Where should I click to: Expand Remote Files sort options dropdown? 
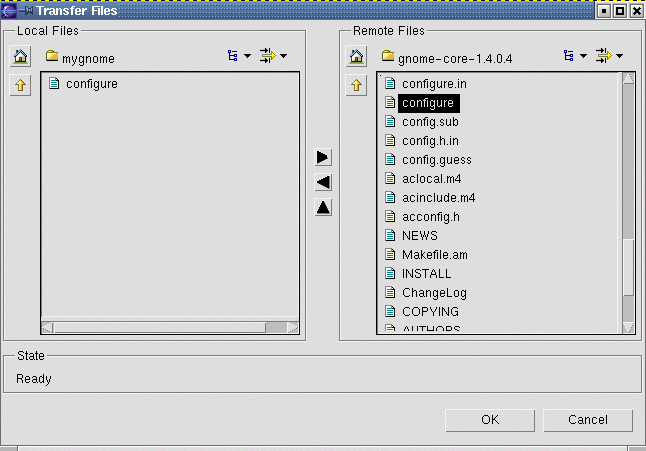pyautogui.click(x=609, y=57)
